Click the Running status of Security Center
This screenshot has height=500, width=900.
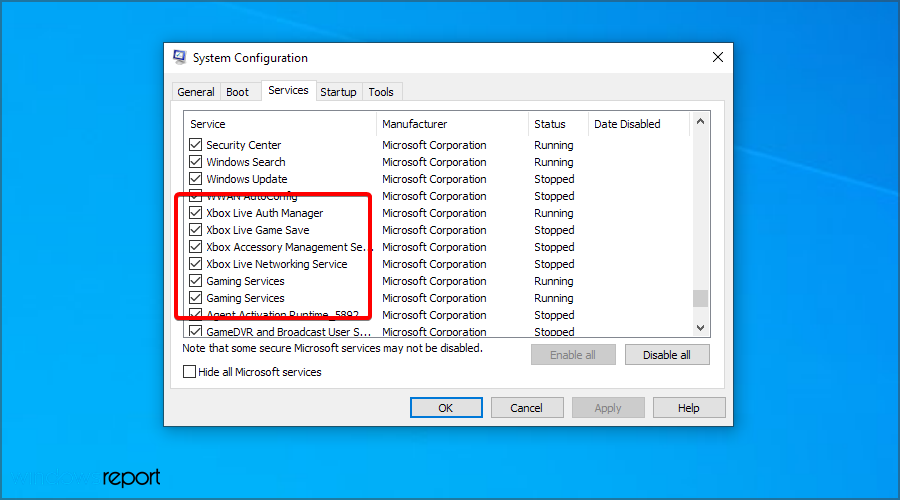click(x=553, y=145)
